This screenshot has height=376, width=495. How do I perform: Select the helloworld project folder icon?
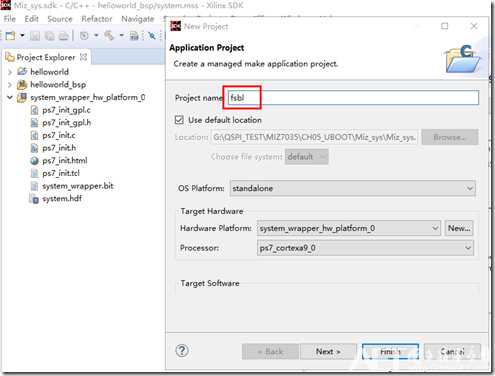point(22,71)
